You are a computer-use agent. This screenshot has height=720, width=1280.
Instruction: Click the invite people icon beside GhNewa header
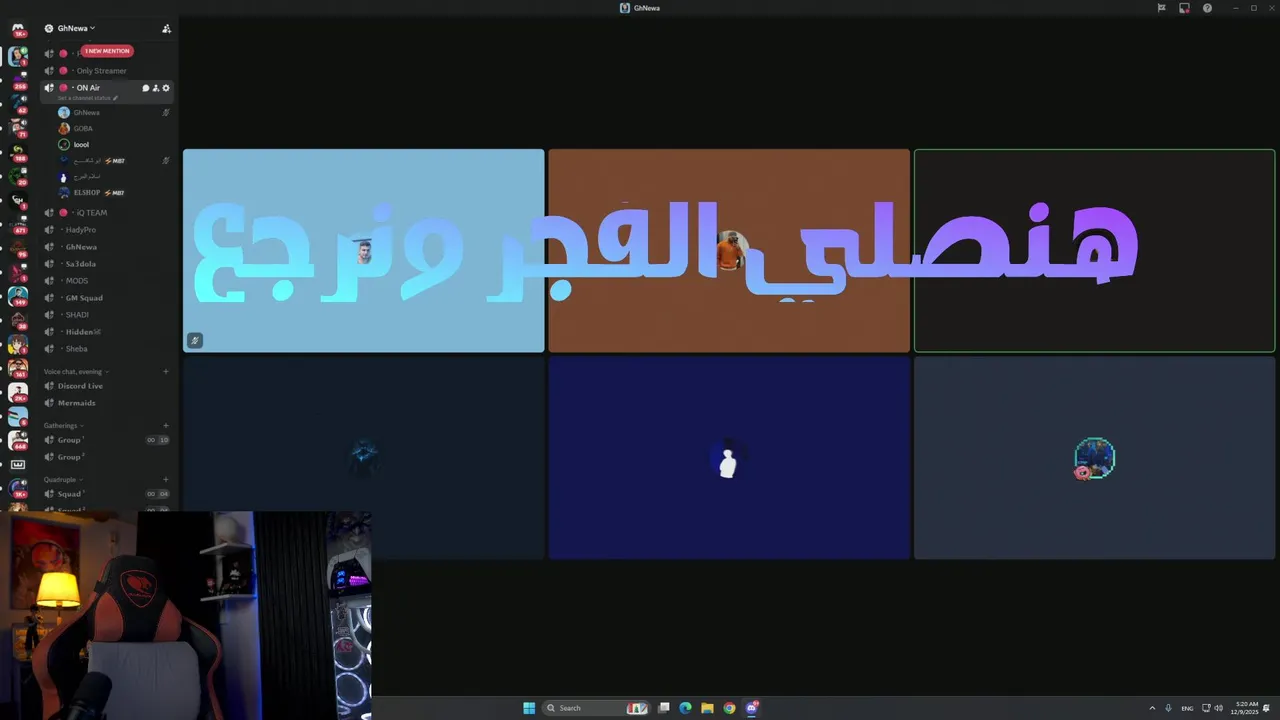166,29
